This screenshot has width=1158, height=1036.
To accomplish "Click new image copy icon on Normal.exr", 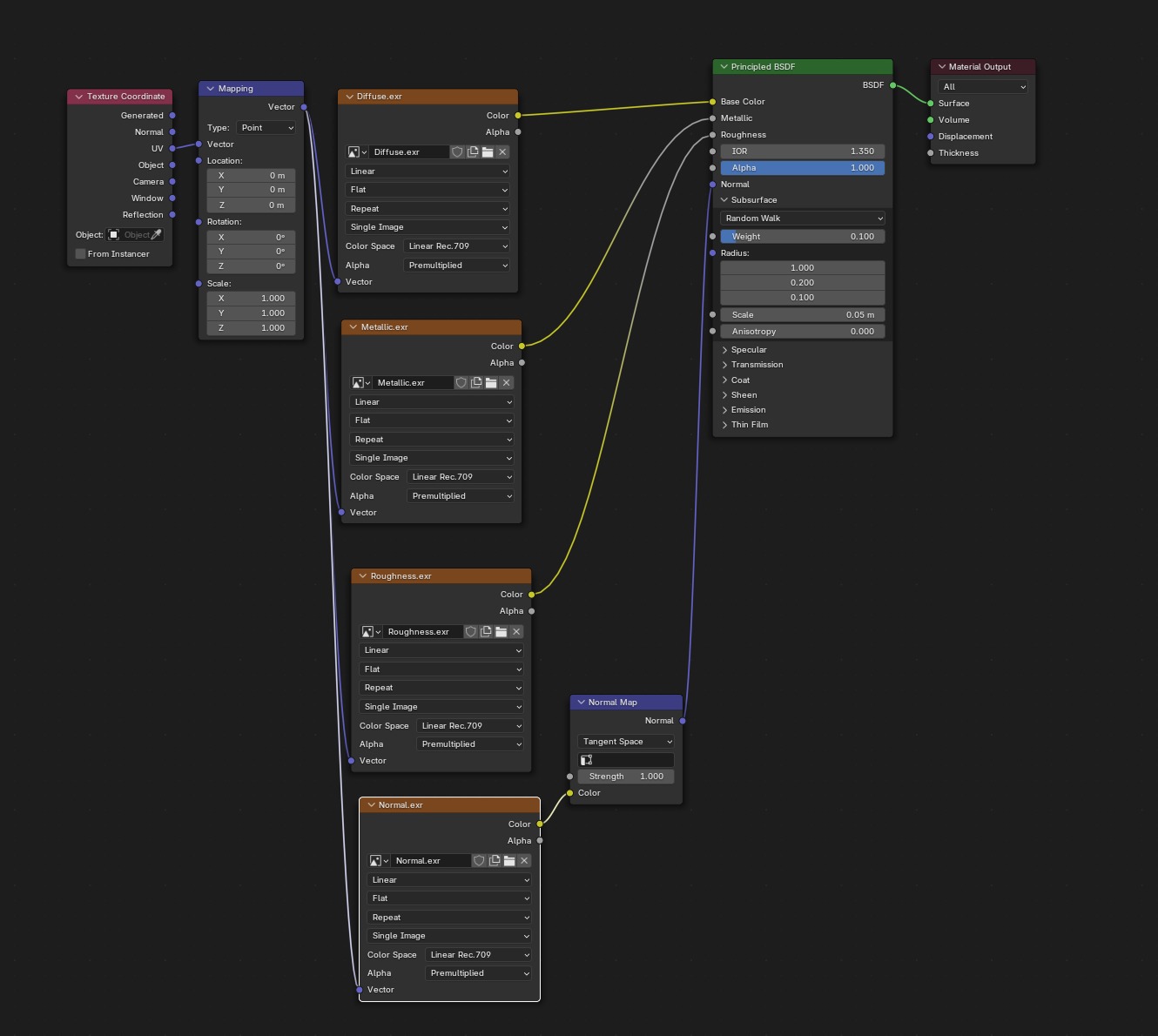I will pos(495,861).
